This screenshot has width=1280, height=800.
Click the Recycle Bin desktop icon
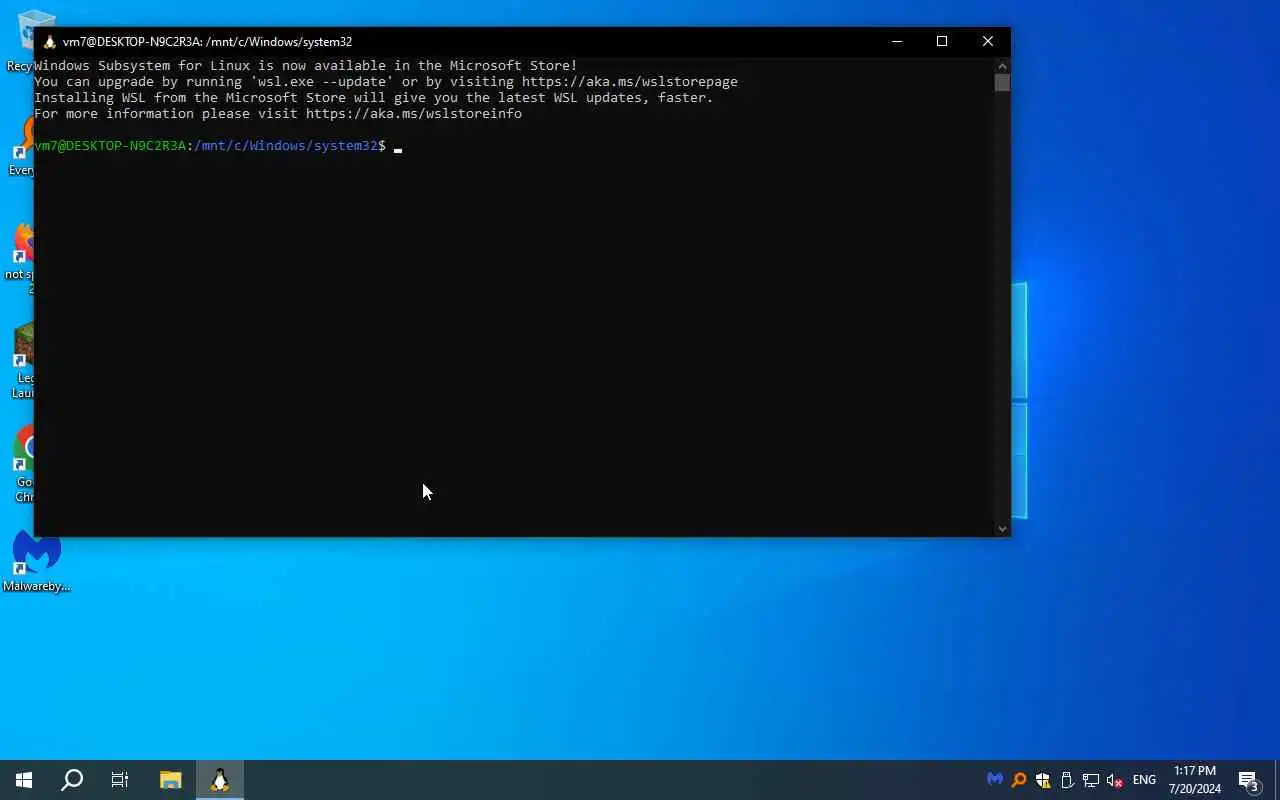tap(30, 40)
